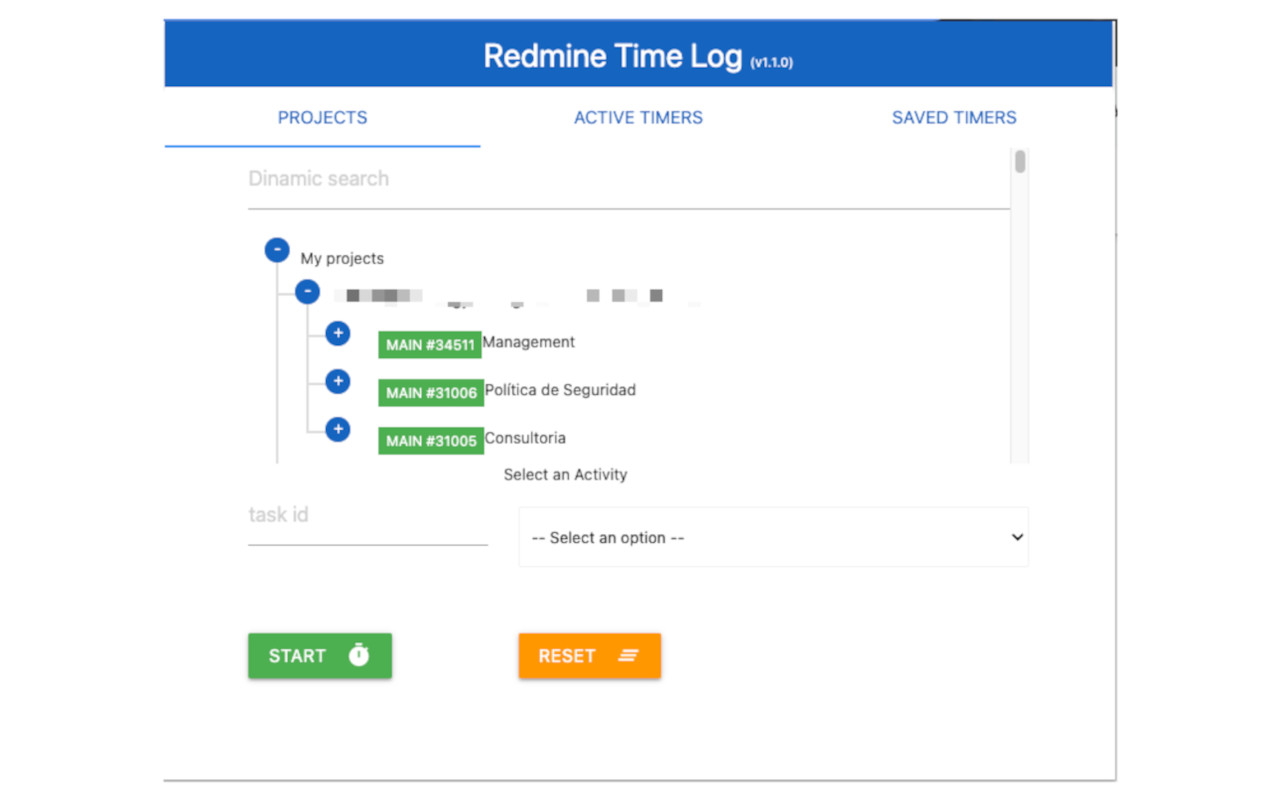Screen dimensions: 1280x800
Task: Expand the Consultoria project subtree
Action: (x=338, y=429)
